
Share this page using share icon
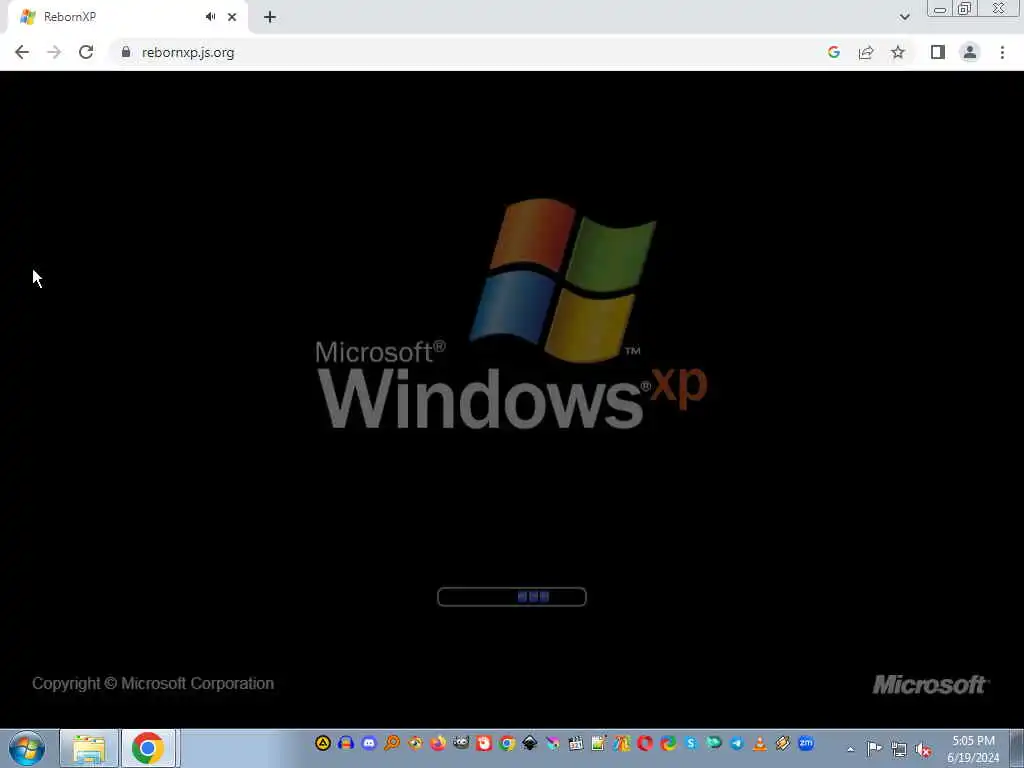(866, 52)
